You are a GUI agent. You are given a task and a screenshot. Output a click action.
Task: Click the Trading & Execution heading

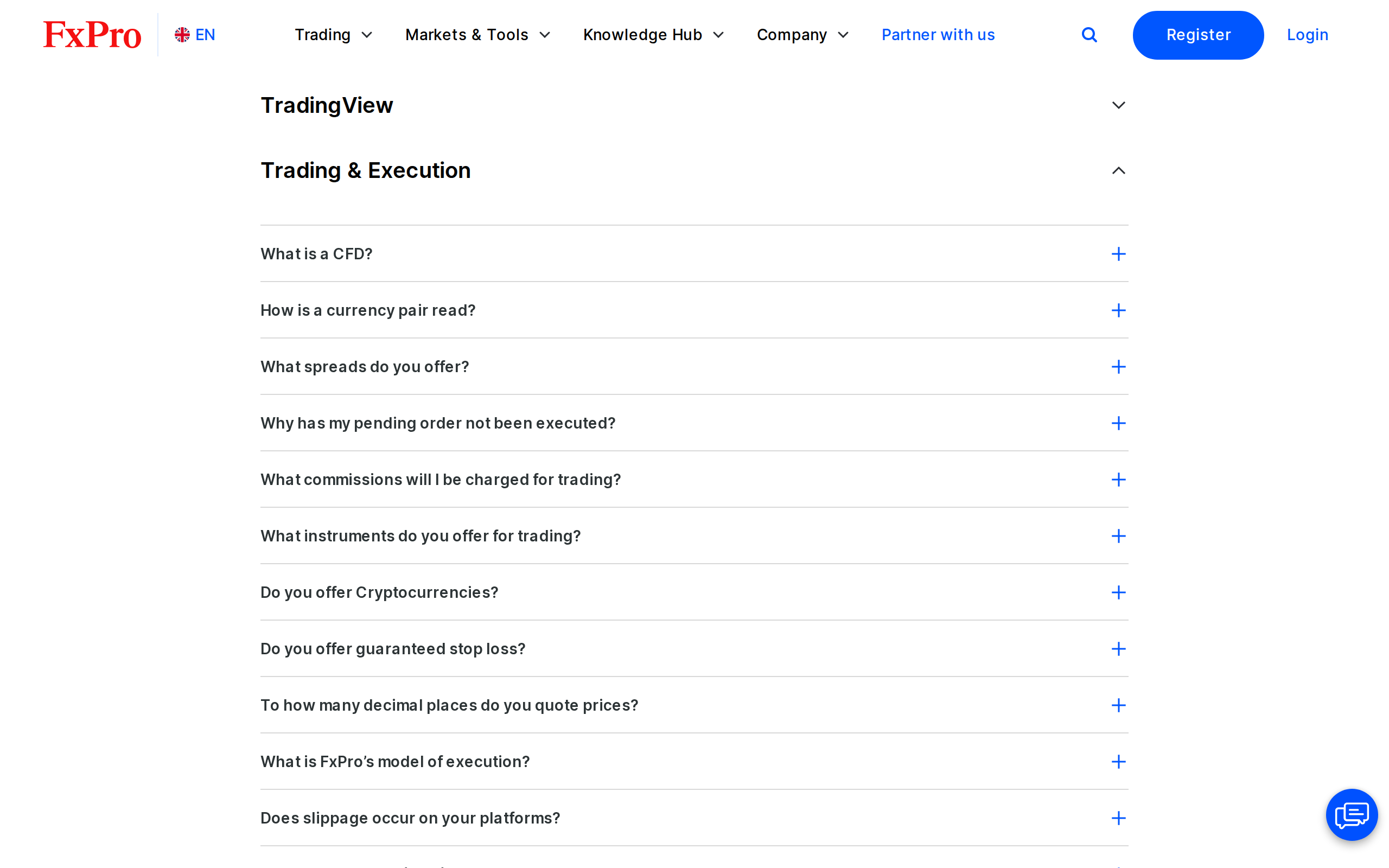click(x=366, y=170)
